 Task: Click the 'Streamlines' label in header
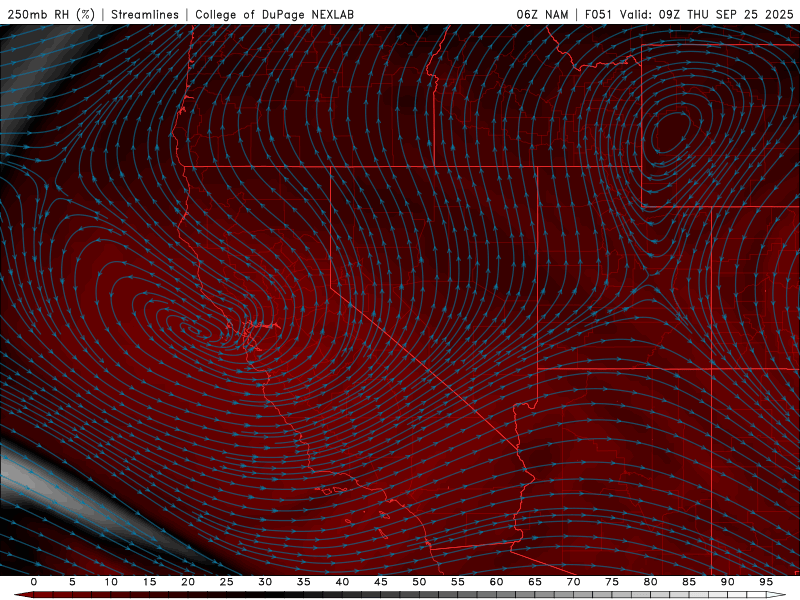pos(145,14)
